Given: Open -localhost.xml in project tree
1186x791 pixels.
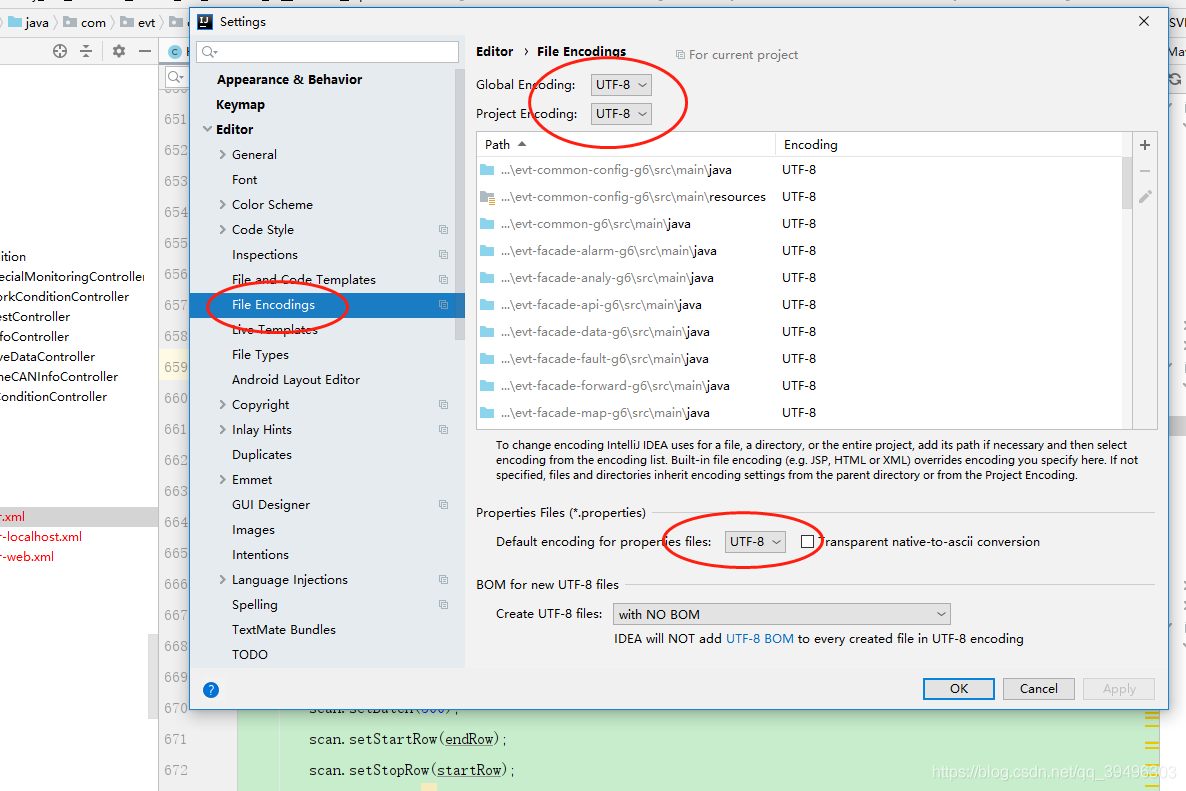Looking at the screenshot, I should point(42,537).
